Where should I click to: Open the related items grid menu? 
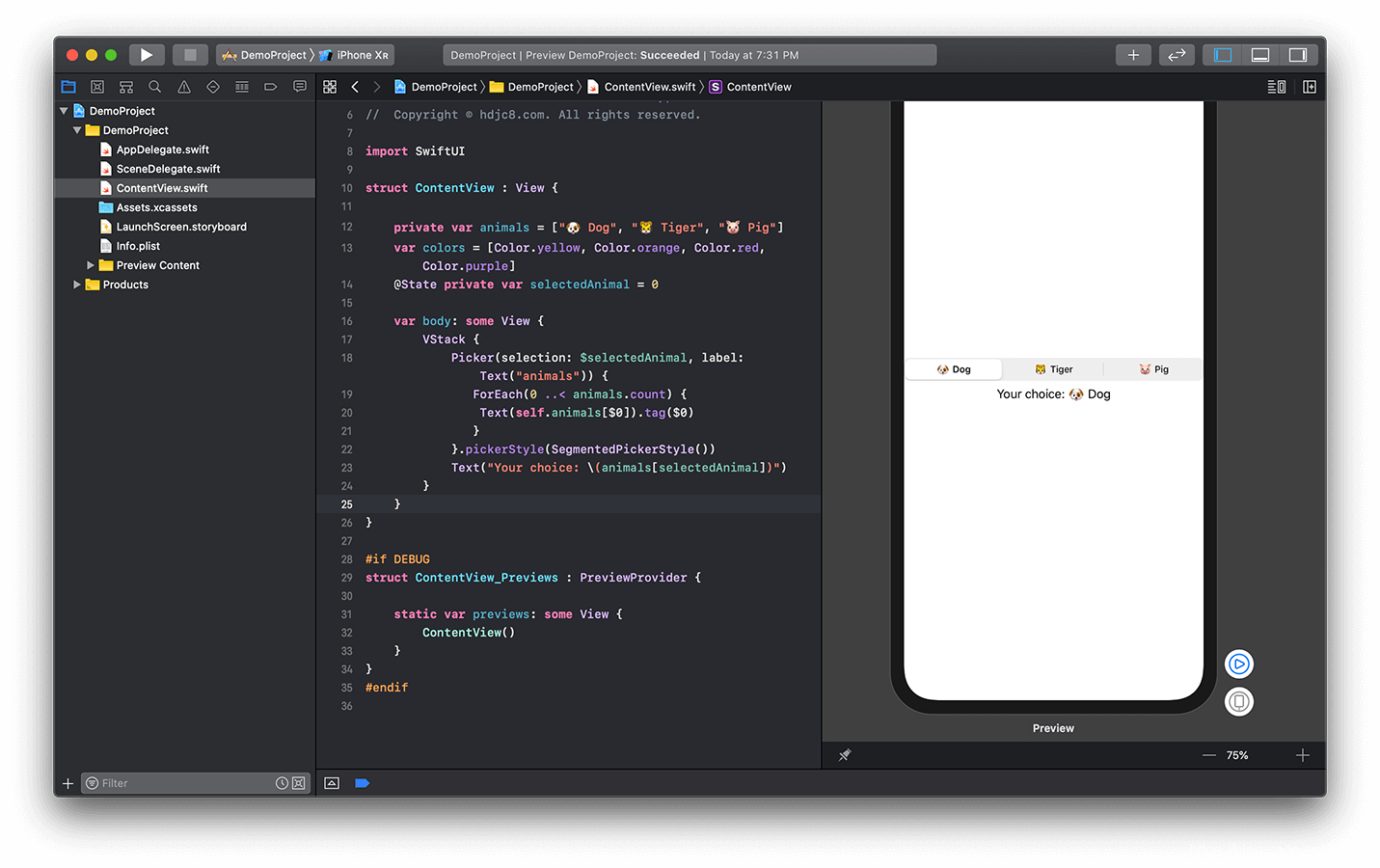[x=330, y=87]
